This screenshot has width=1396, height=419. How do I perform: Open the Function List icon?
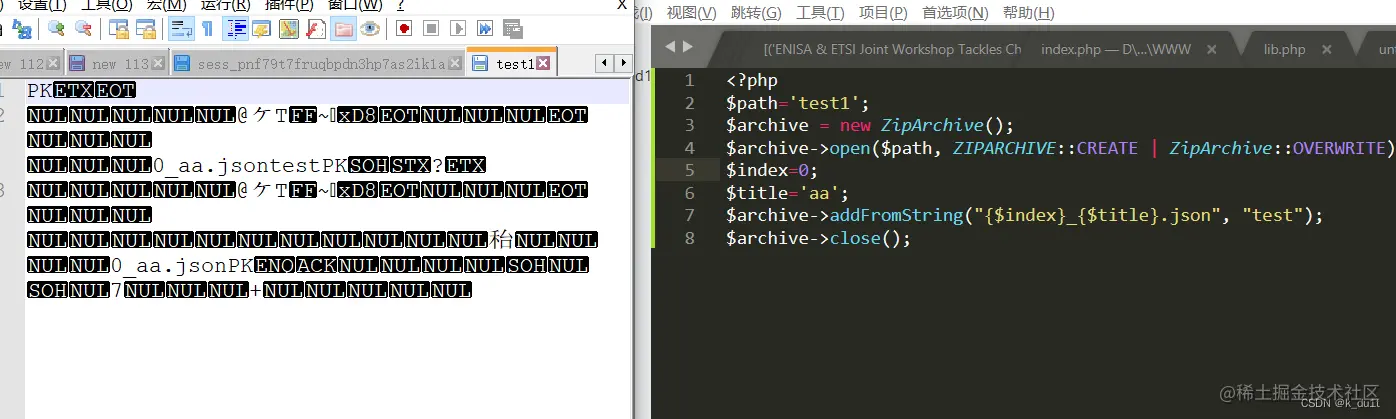click(x=316, y=28)
